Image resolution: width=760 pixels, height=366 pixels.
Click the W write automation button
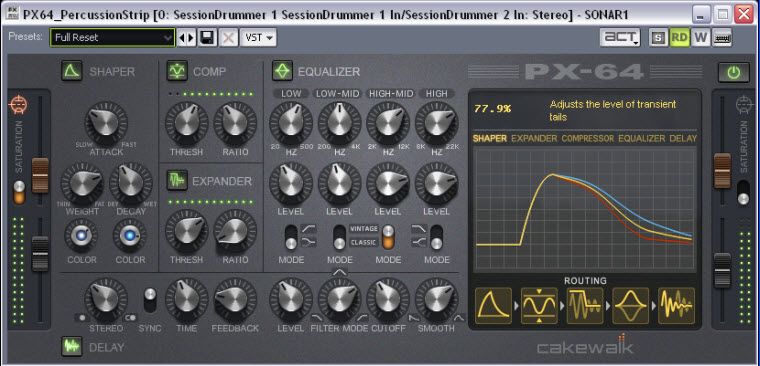click(x=700, y=38)
